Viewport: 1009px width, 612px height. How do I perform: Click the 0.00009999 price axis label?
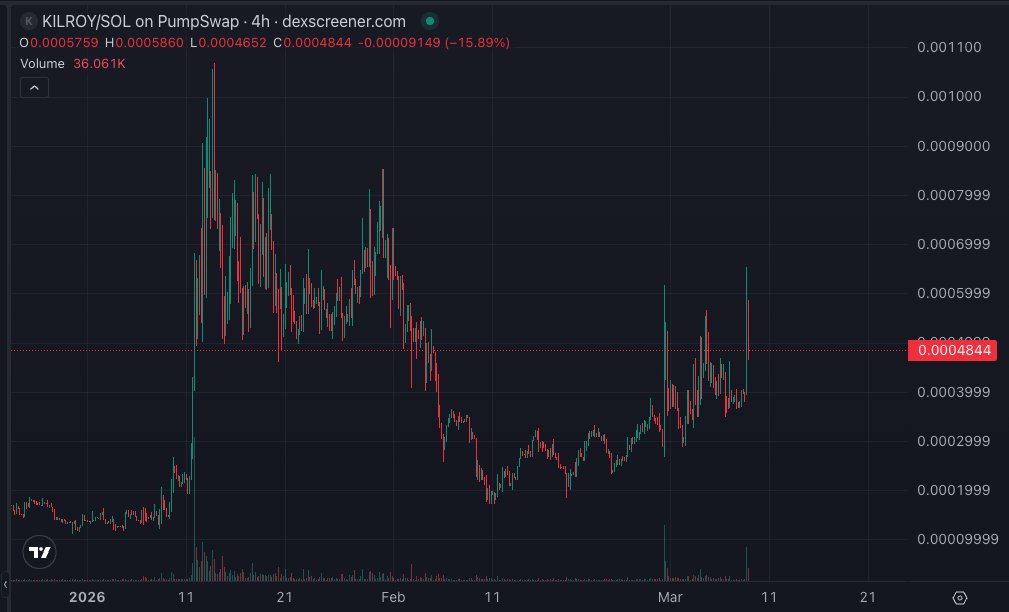[958, 539]
